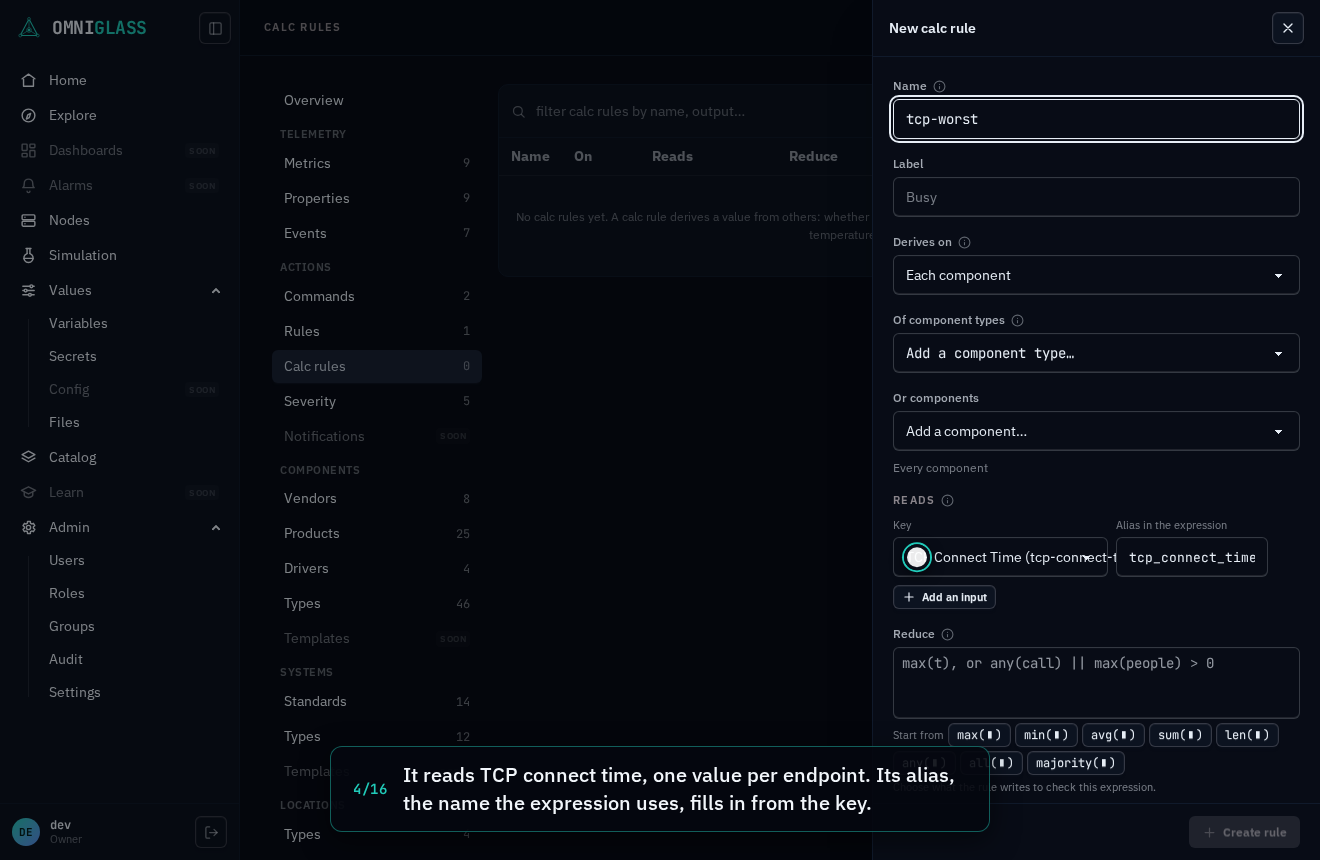Click the Home sidebar icon
The width and height of the screenshot is (1320, 860).
[x=29, y=80]
